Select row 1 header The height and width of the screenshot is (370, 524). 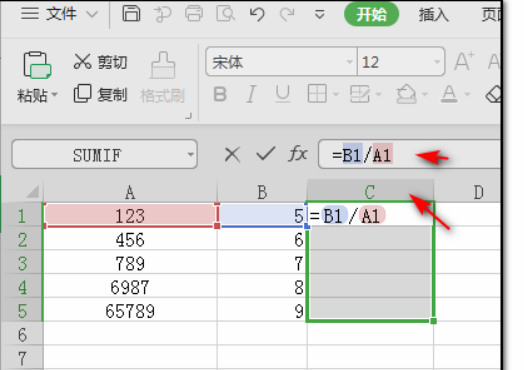[x=22, y=215]
